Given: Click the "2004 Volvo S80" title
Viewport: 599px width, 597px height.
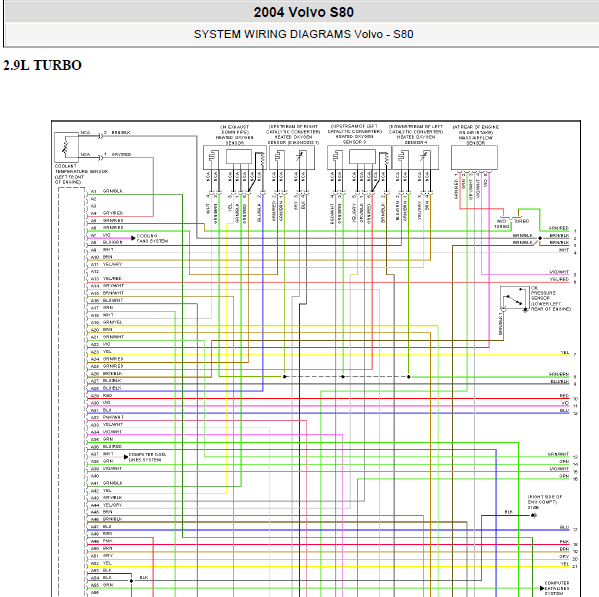Looking at the screenshot, I should (x=303, y=12).
